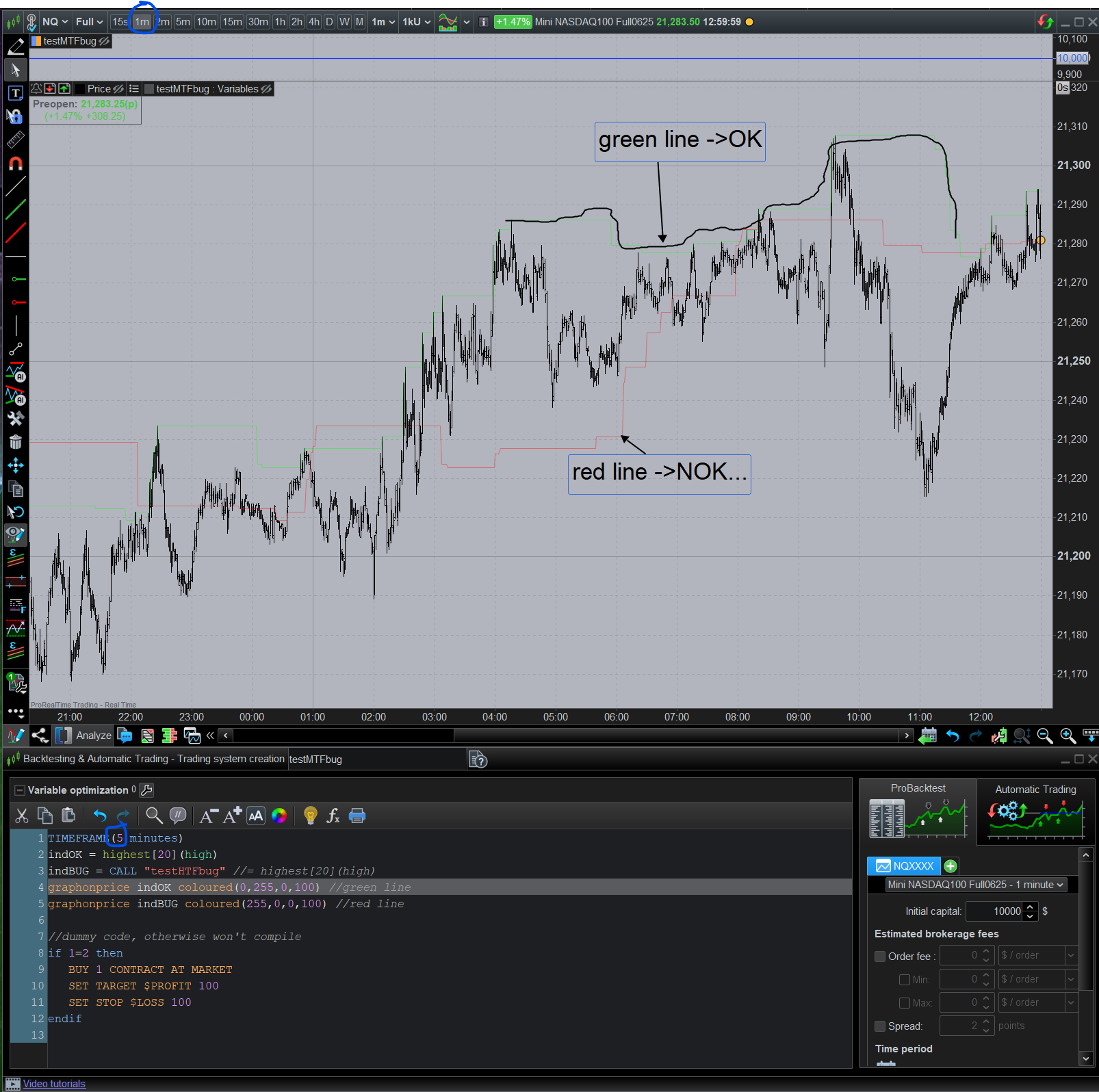Screen dimensions: 1099x1092
Task: Click the copy icon in code editor
Action: 45,816
